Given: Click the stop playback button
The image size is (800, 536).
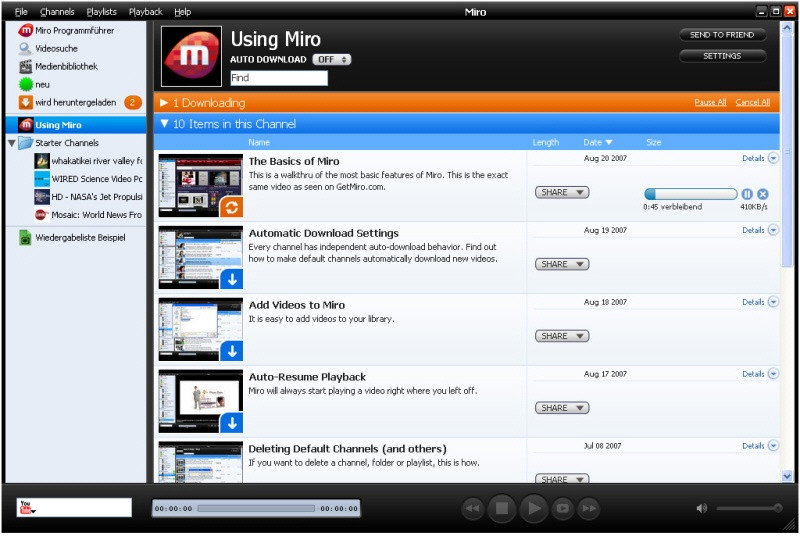Looking at the screenshot, I should coord(502,508).
